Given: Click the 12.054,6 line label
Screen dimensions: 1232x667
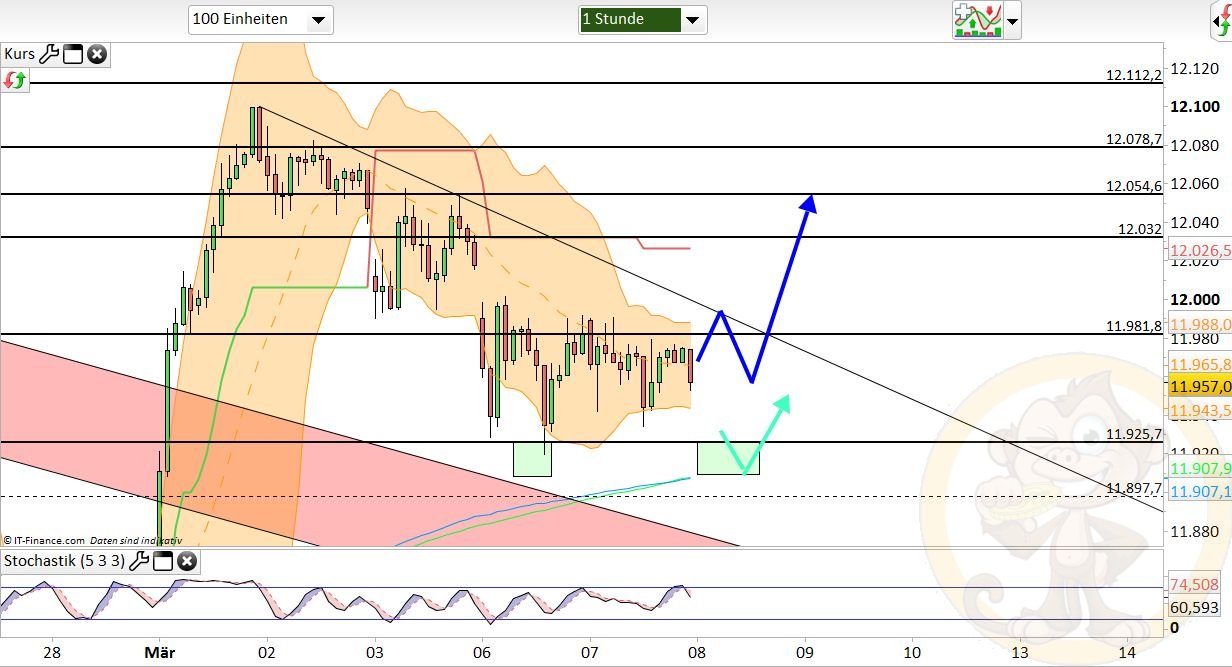Looking at the screenshot, I should coord(1134,185).
